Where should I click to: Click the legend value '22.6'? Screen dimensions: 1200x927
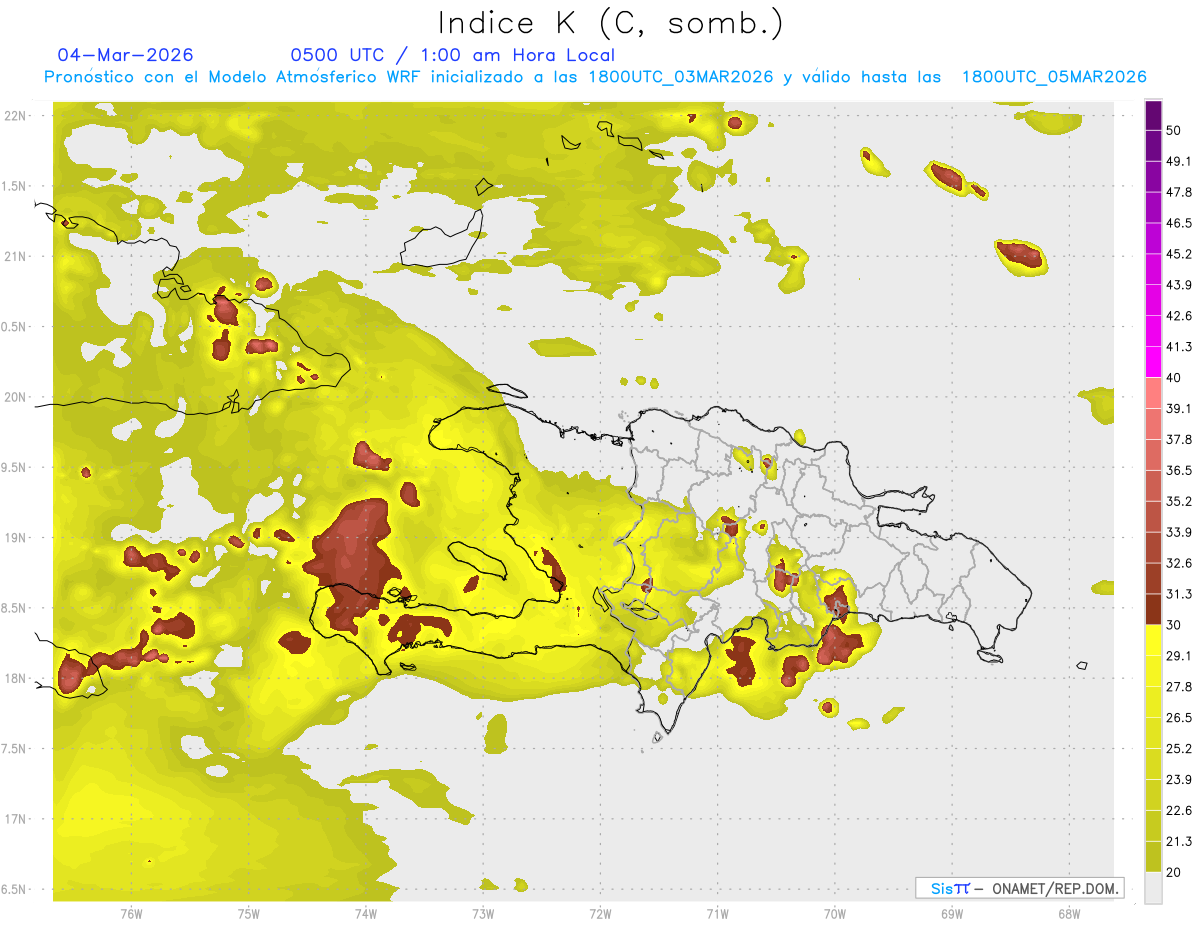tap(1179, 811)
